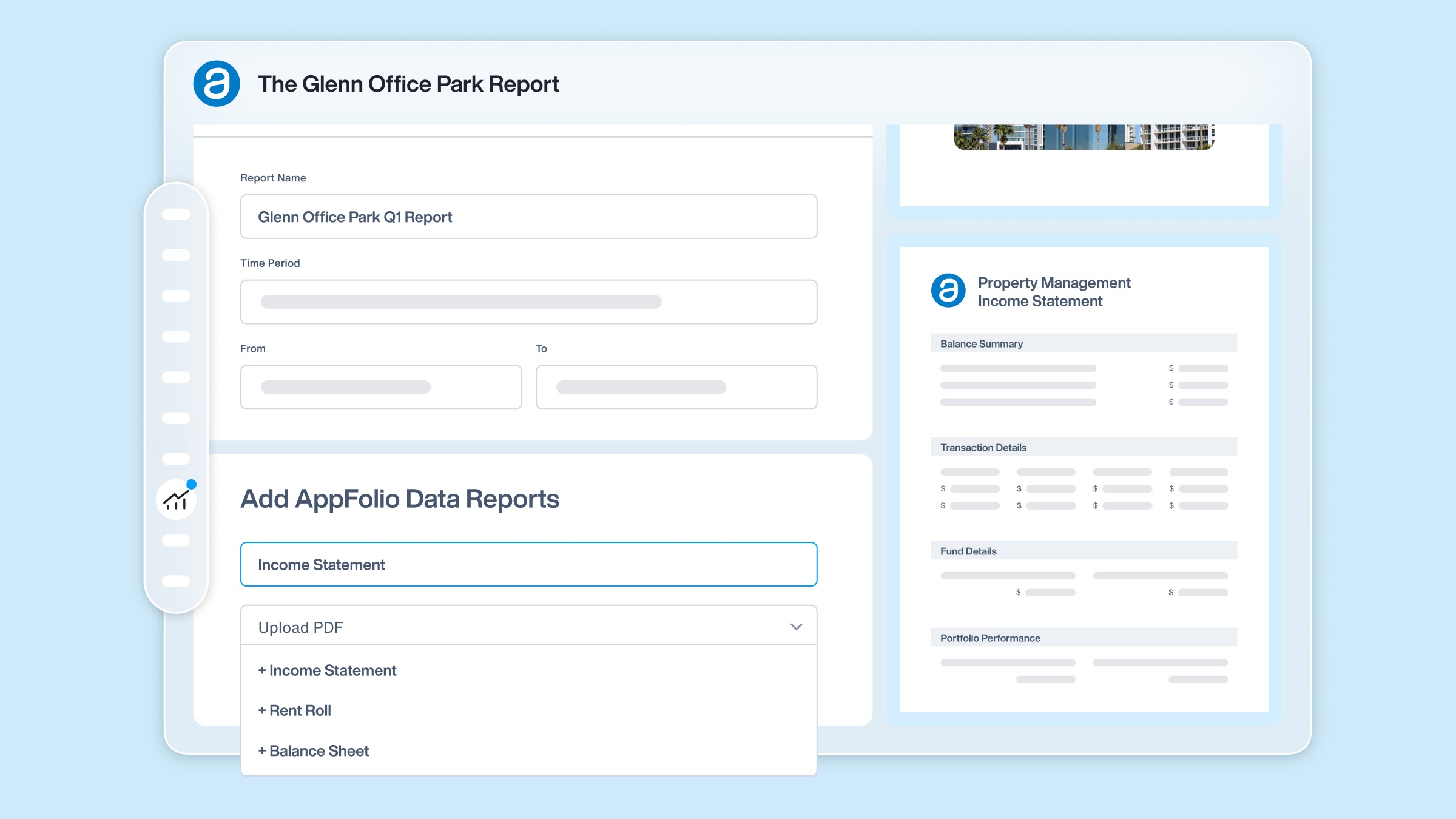Click the Transaction Details section header
This screenshot has width=1456, height=819.
click(1084, 447)
